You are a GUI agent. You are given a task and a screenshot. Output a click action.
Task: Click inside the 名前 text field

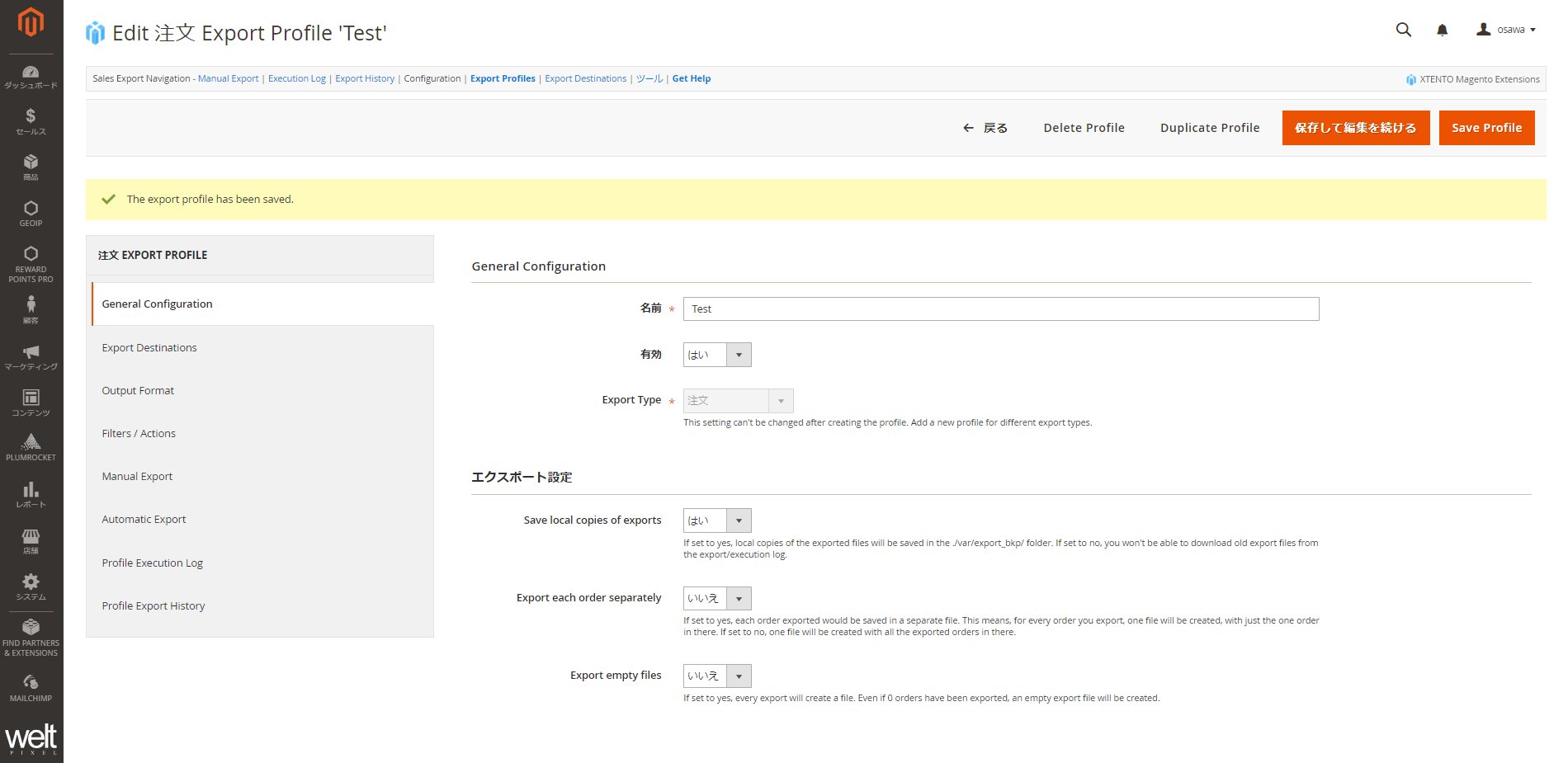pyautogui.click(x=1000, y=308)
